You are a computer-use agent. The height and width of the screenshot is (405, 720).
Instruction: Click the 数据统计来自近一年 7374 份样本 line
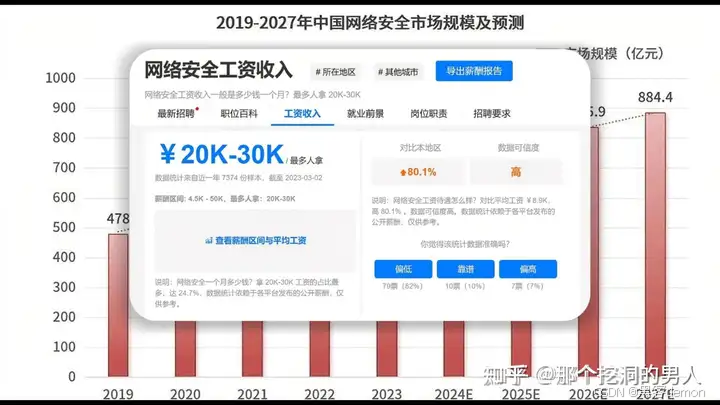click(x=238, y=178)
